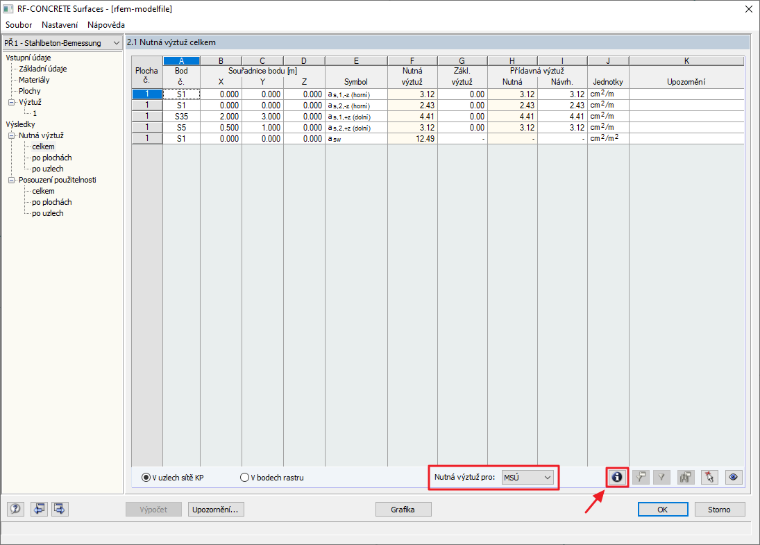Click column A header in the table
This screenshot has width=760, height=545.
pos(181,61)
